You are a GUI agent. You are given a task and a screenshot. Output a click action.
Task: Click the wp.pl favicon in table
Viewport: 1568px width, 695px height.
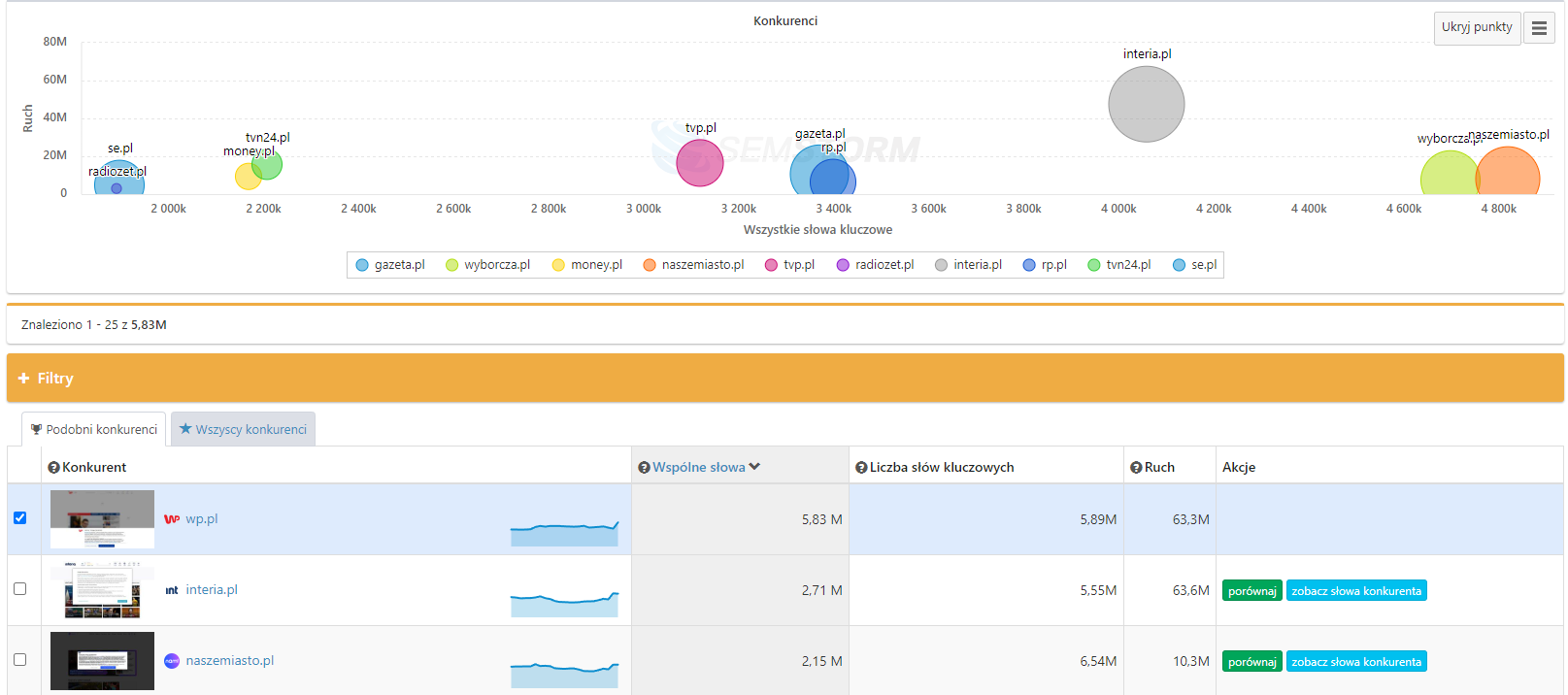click(172, 519)
